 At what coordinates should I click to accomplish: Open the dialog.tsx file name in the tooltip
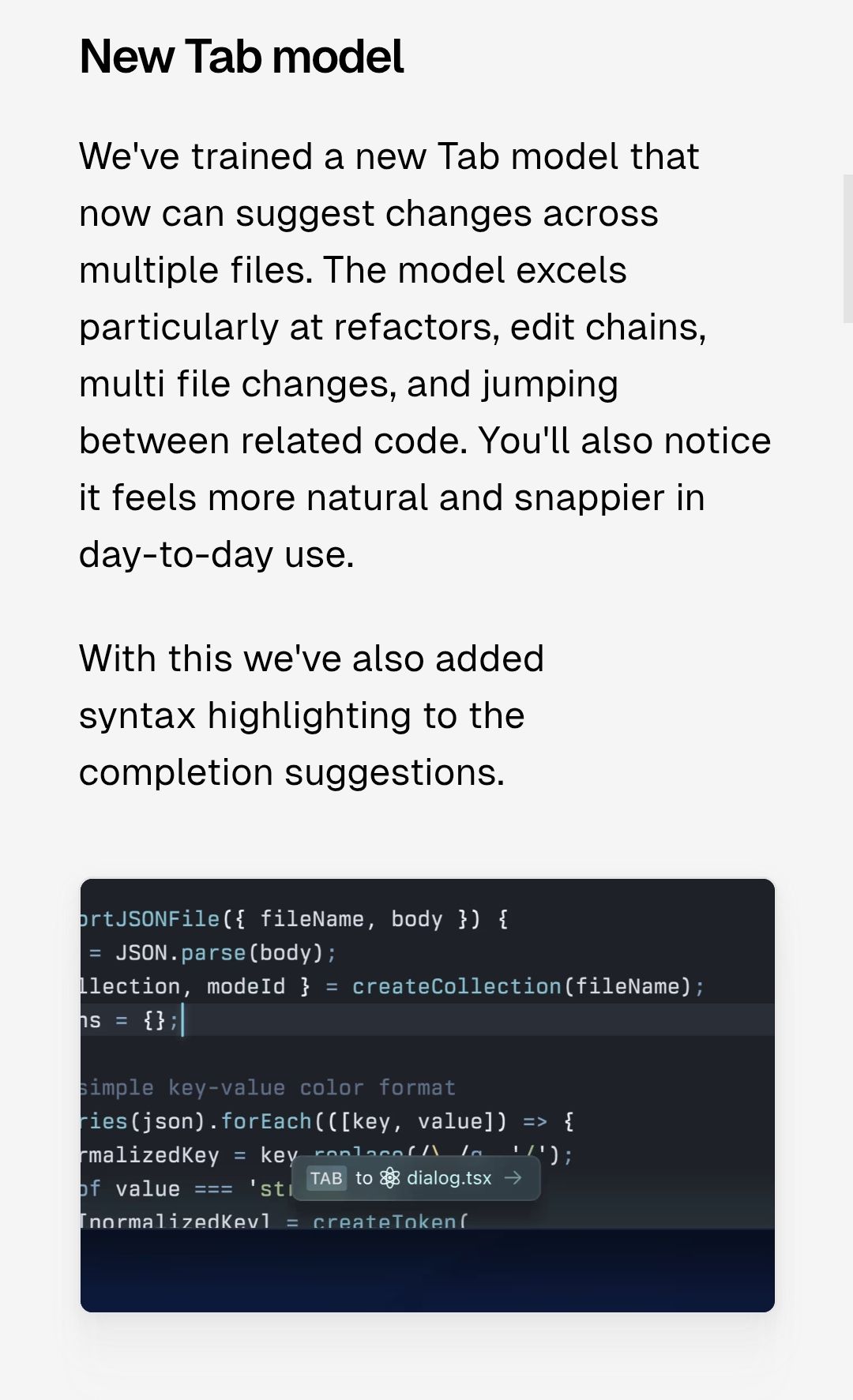pyautogui.click(x=449, y=1178)
